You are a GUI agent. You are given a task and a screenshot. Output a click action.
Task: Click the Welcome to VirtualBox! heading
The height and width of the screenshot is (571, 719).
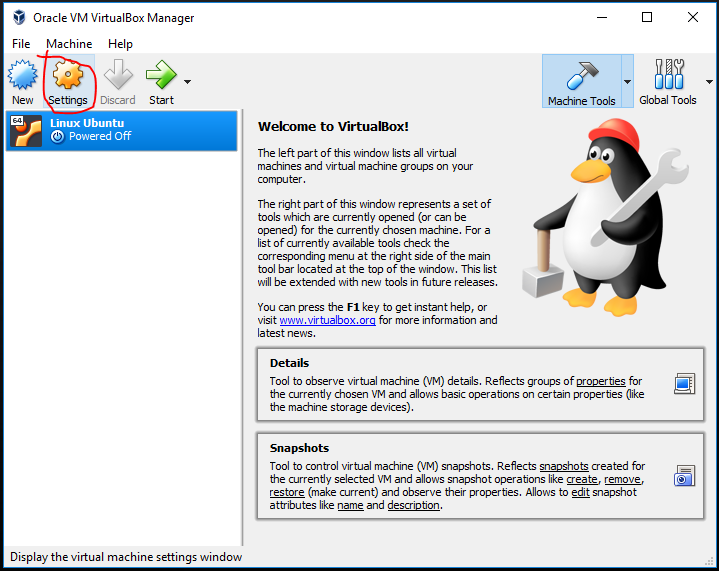333,127
